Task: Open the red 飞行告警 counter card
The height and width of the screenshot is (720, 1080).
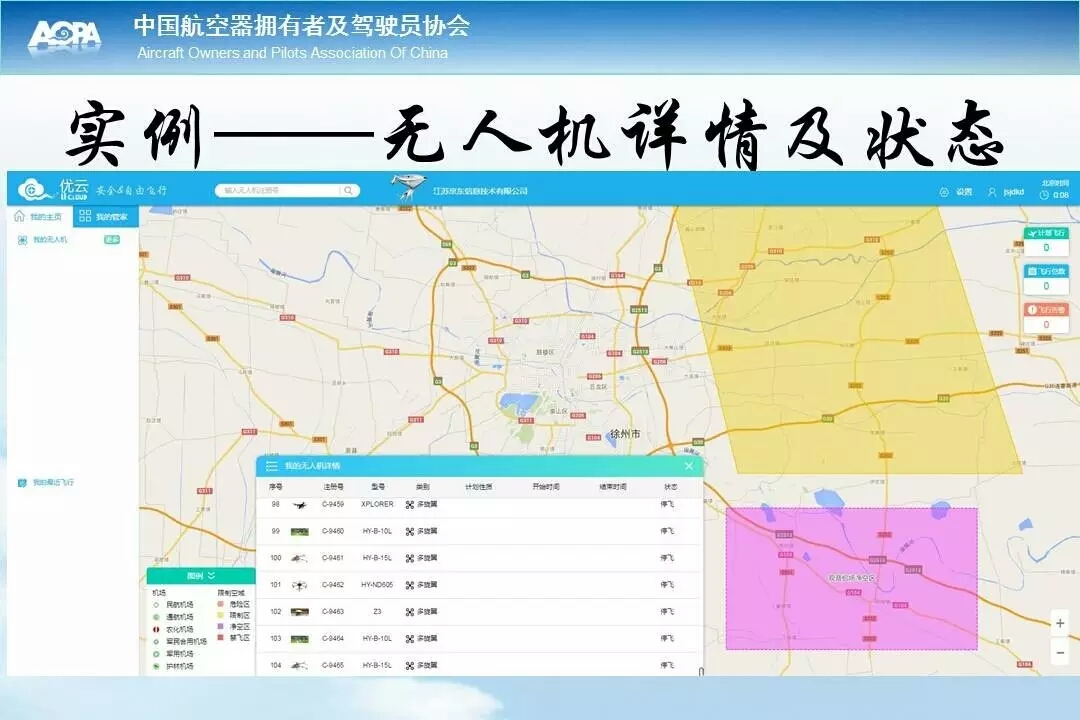Action: coord(1046,318)
